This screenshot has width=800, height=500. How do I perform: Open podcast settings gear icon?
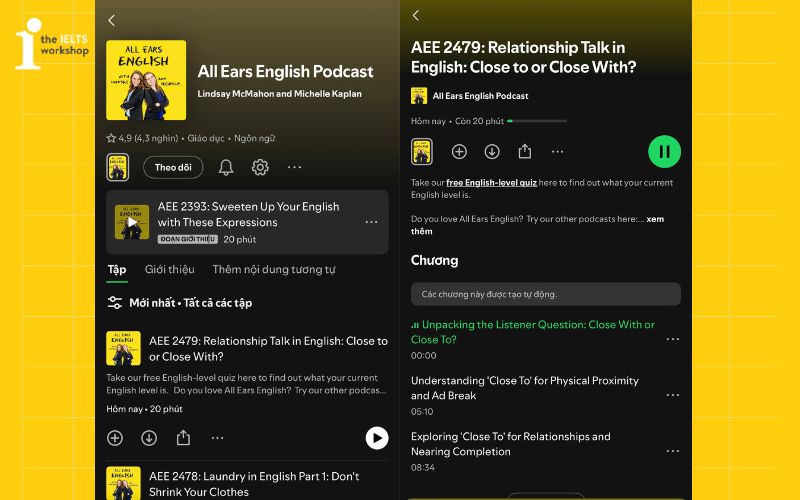coord(260,167)
